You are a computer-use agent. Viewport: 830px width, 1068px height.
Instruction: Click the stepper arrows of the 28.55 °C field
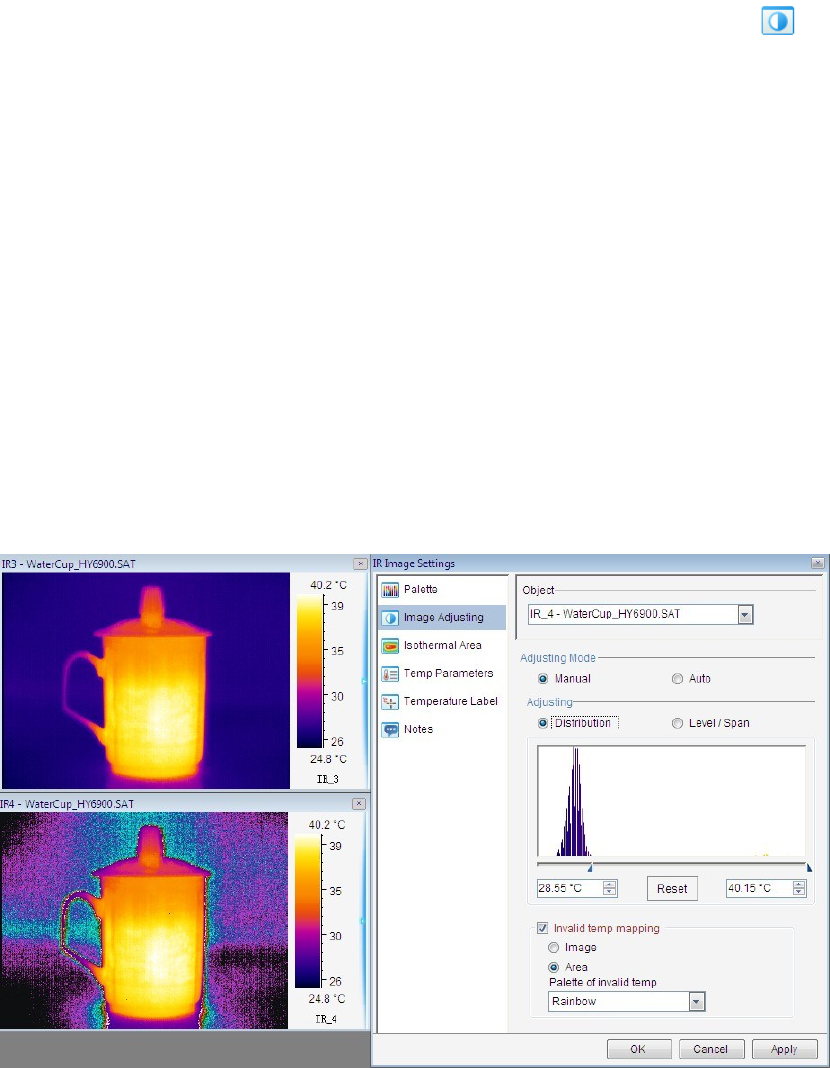click(x=610, y=888)
